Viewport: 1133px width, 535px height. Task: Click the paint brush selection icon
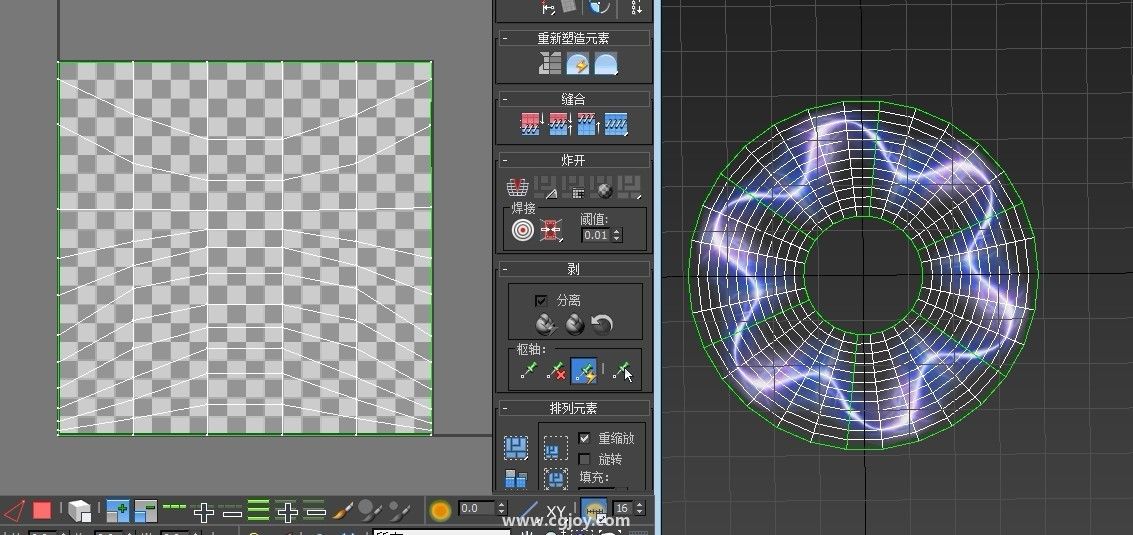pyautogui.click(x=345, y=511)
